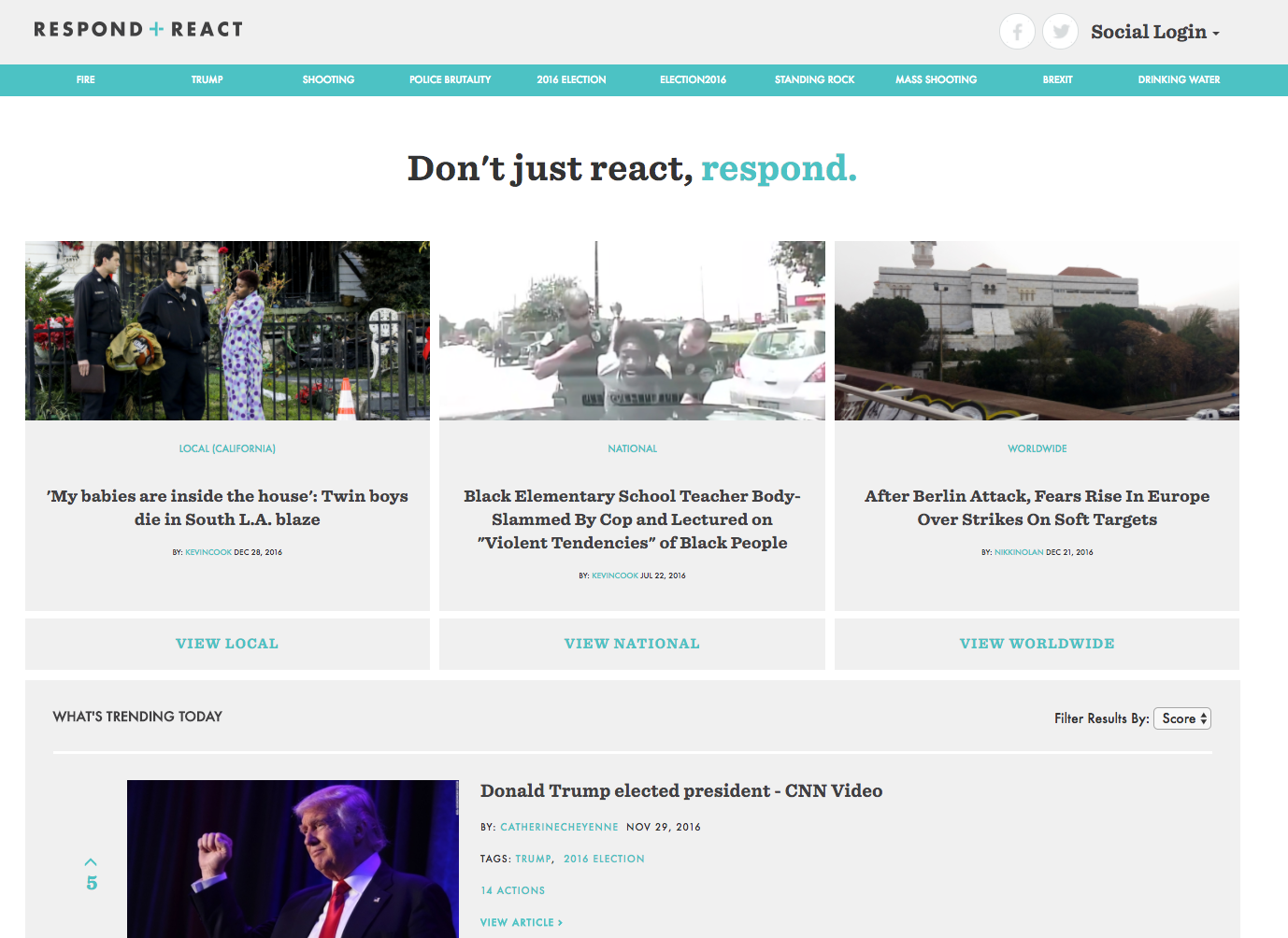Open the Filter Results By Score dropdown
Image resolution: width=1288 pixels, height=938 pixels.
[x=1181, y=718]
